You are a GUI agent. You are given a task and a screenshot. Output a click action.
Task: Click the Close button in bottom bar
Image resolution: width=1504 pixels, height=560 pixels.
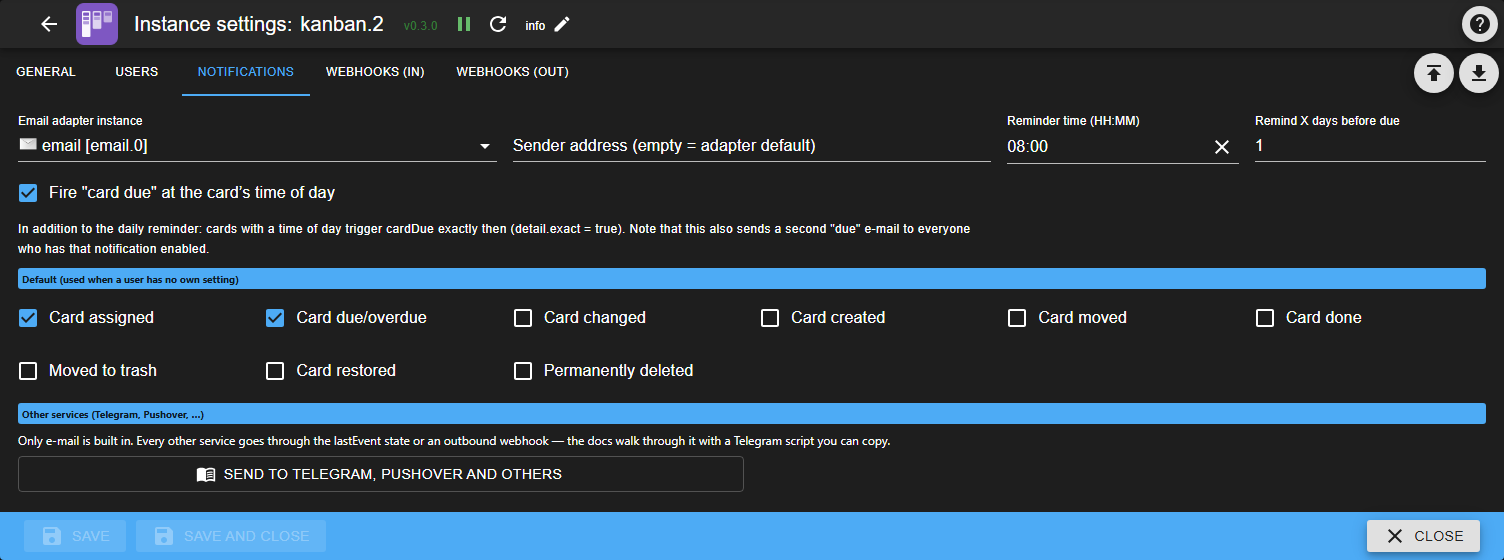pyautogui.click(x=1424, y=536)
